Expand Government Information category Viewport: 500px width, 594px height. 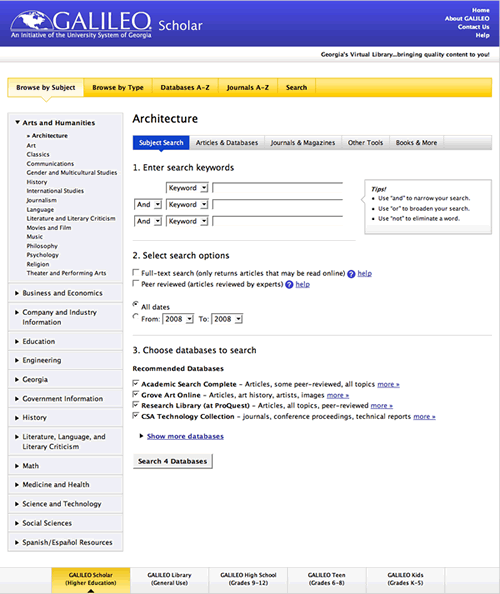[17, 399]
